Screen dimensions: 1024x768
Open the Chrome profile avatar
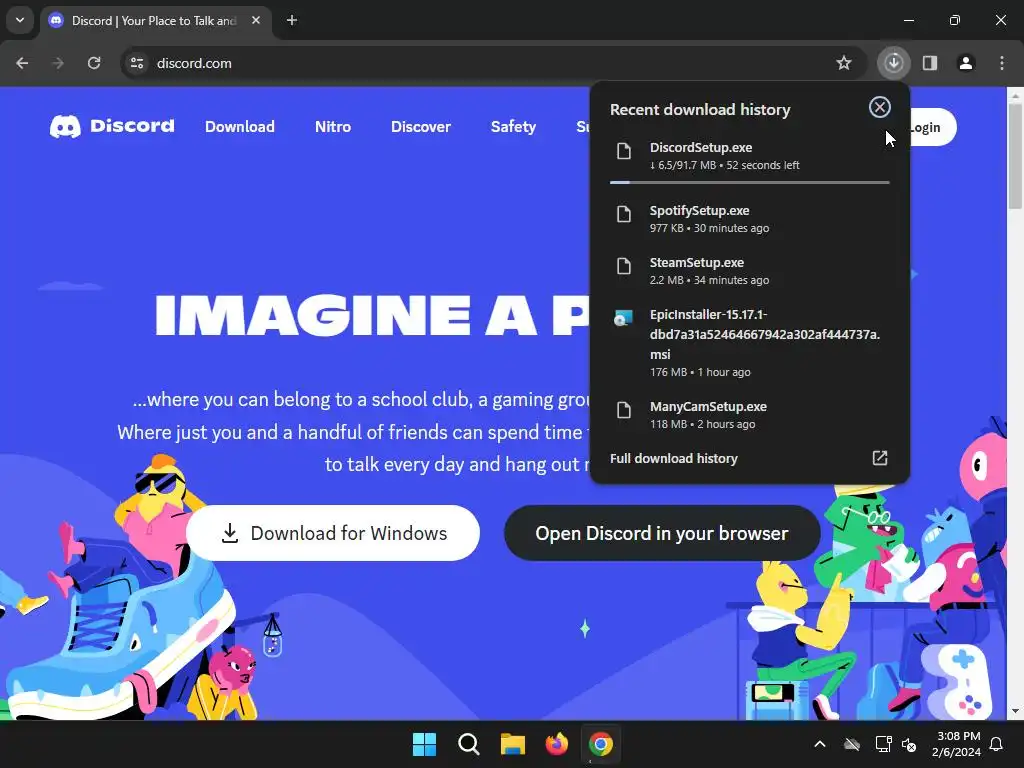(x=966, y=63)
